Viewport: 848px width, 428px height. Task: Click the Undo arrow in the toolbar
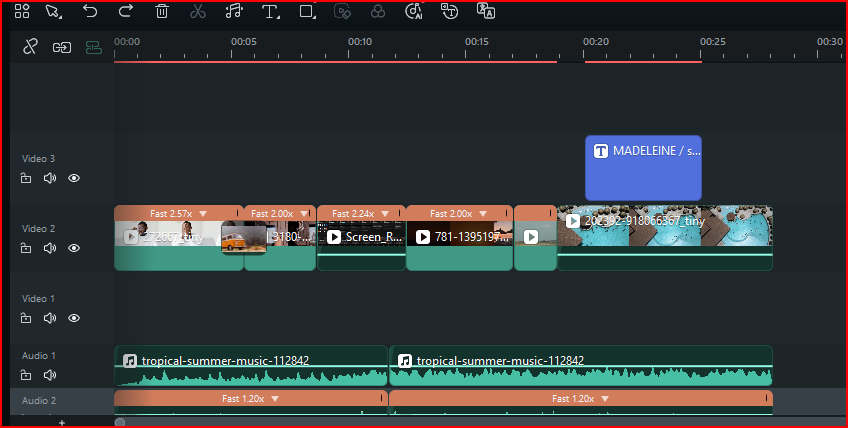pyautogui.click(x=90, y=11)
